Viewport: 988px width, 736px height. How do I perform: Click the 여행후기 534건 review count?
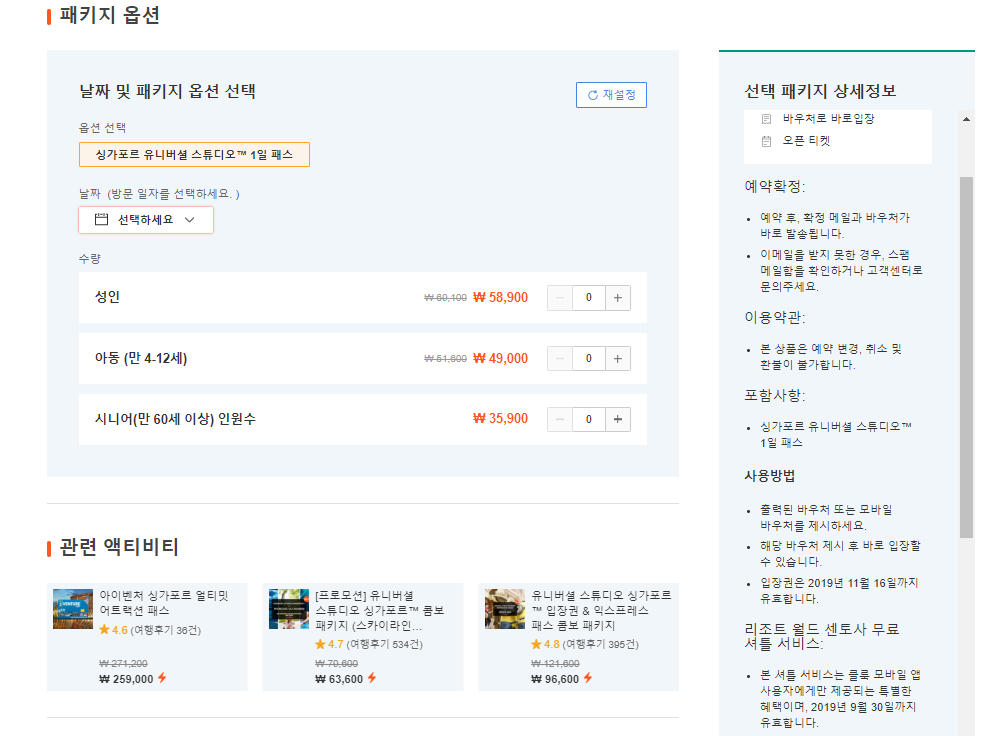click(384, 644)
